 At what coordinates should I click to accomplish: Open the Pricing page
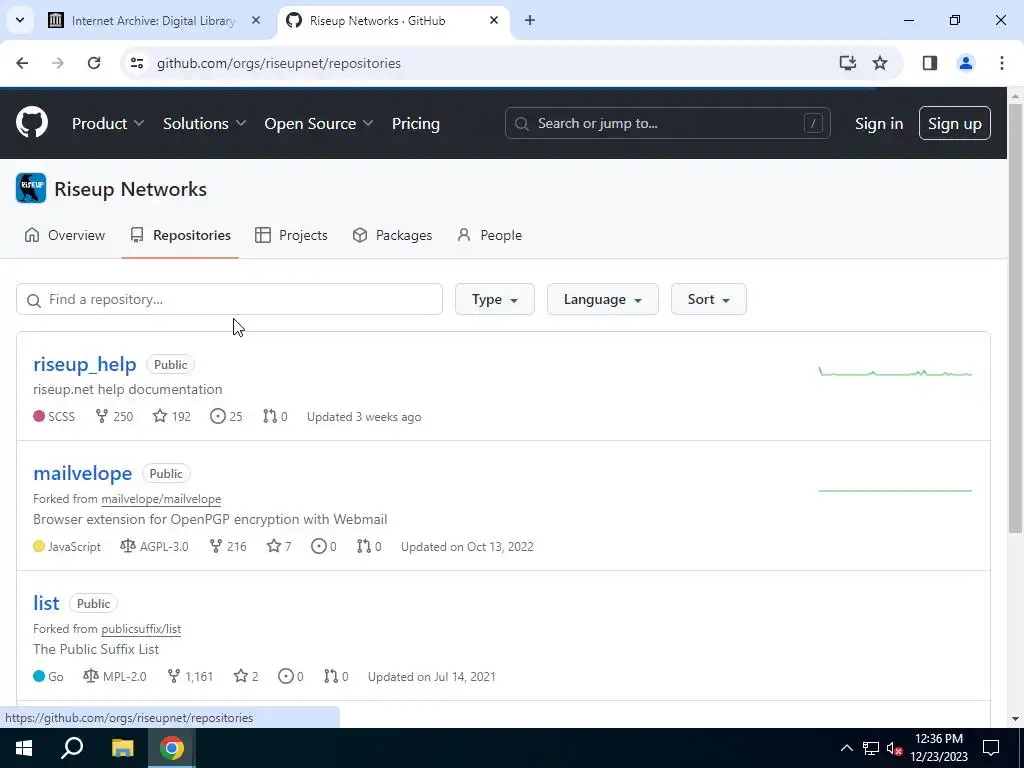click(x=416, y=123)
